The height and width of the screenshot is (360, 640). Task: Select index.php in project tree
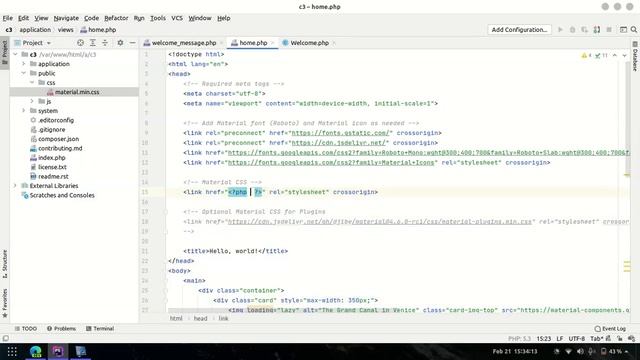pyautogui.click(x=51, y=158)
